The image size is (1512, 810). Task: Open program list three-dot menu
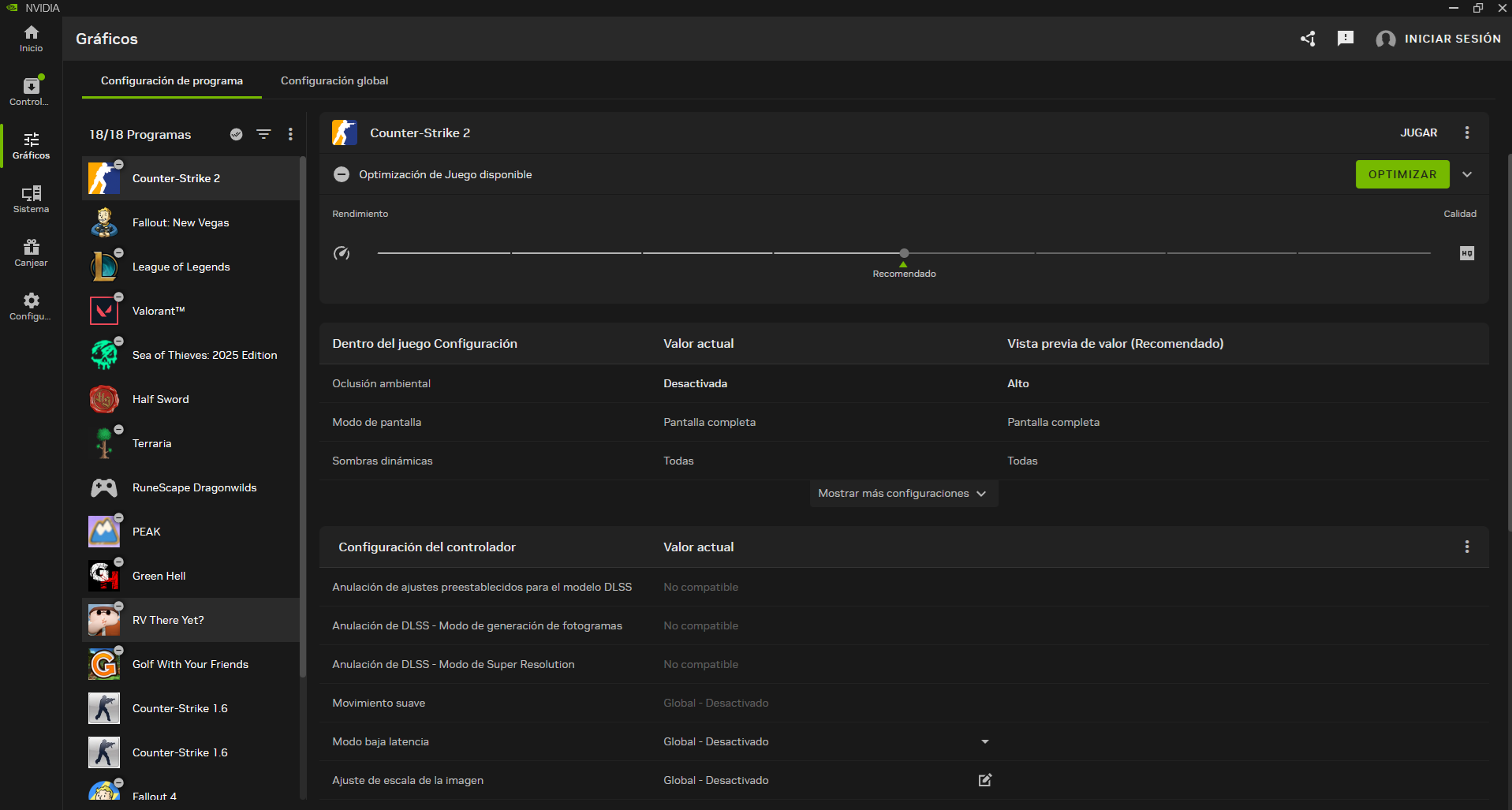[x=290, y=134]
